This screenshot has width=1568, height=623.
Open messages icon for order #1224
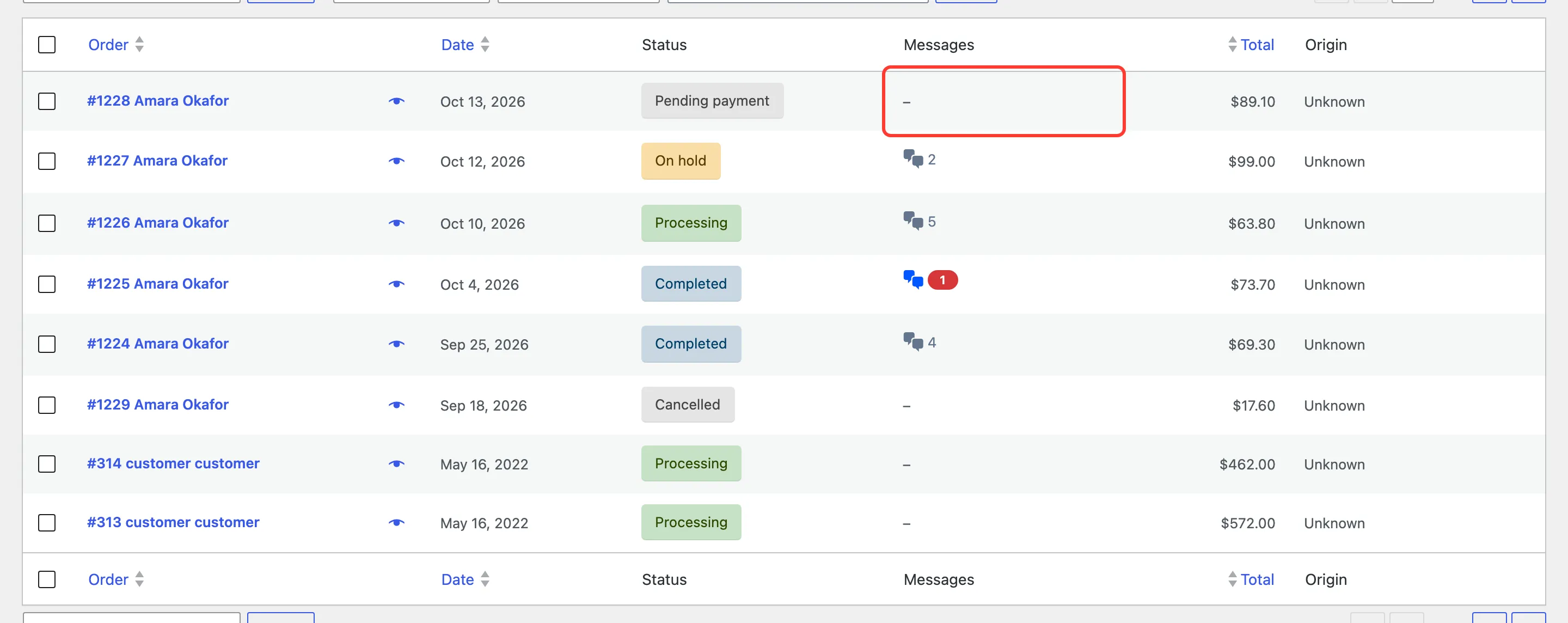point(913,341)
